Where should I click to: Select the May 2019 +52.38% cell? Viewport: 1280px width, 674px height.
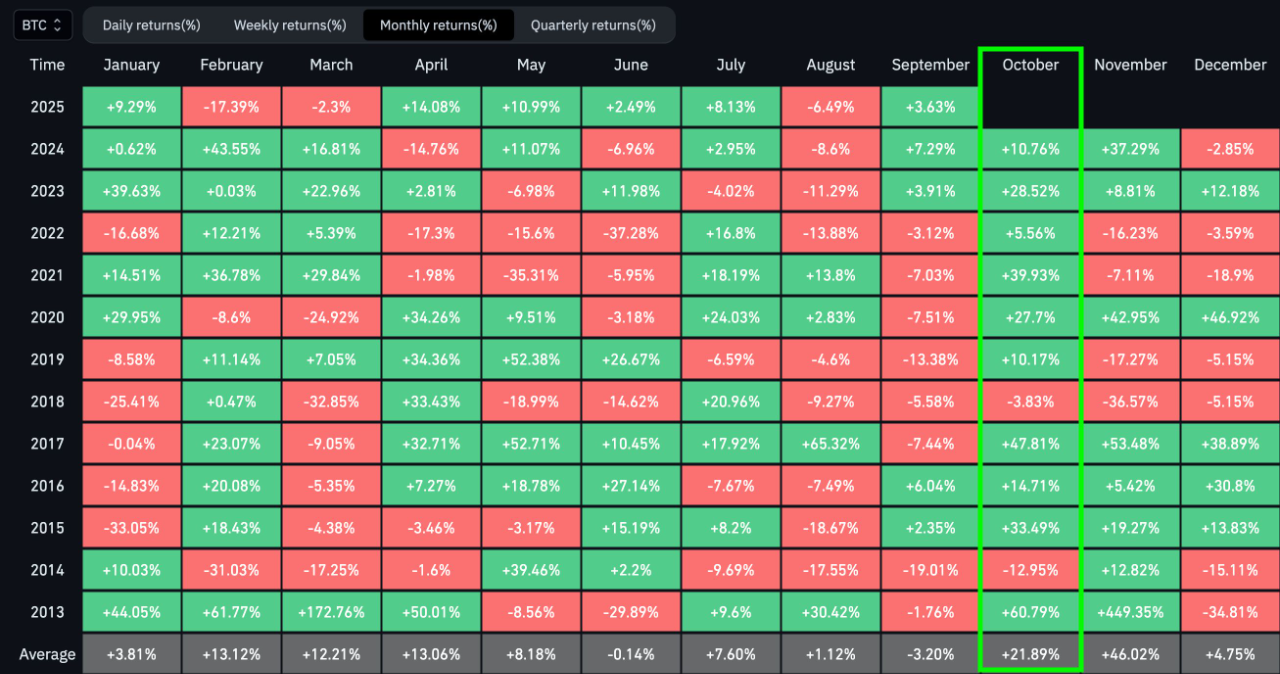531,359
